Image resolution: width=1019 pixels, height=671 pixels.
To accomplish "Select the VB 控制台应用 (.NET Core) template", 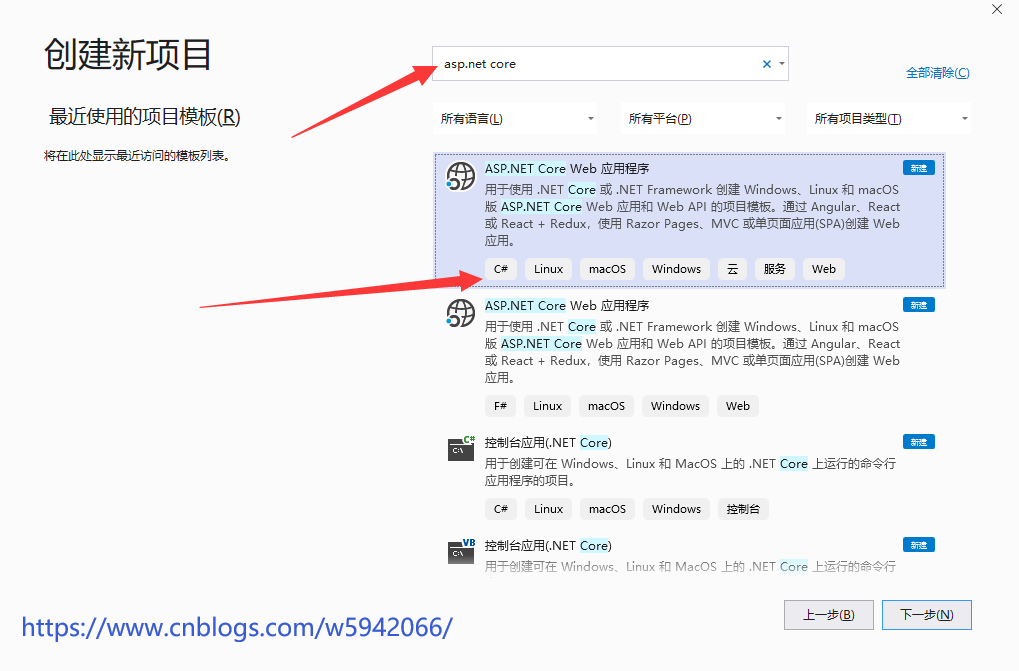I will click(x=690, y=556).
